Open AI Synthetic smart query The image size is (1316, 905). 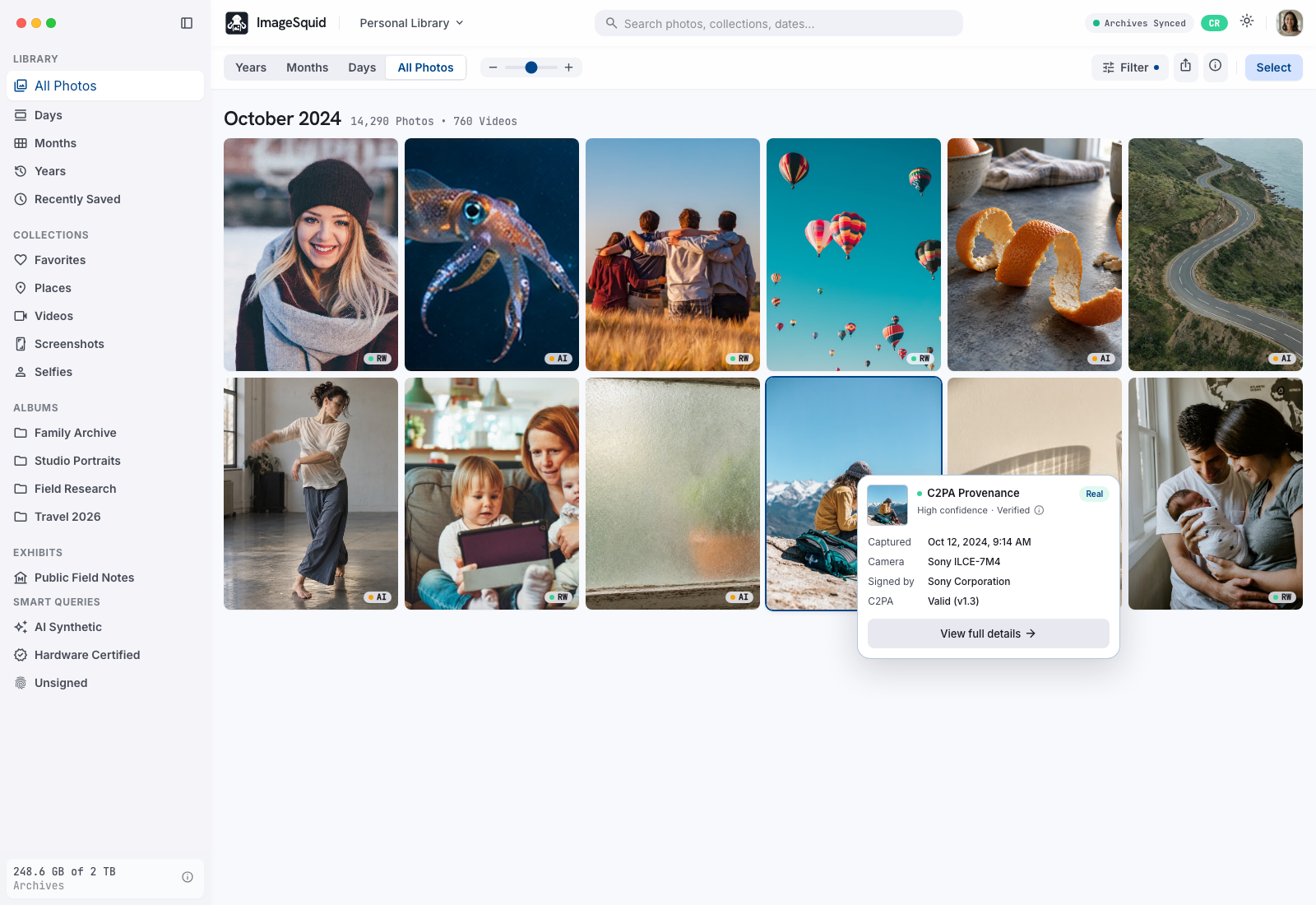(105, 627)
